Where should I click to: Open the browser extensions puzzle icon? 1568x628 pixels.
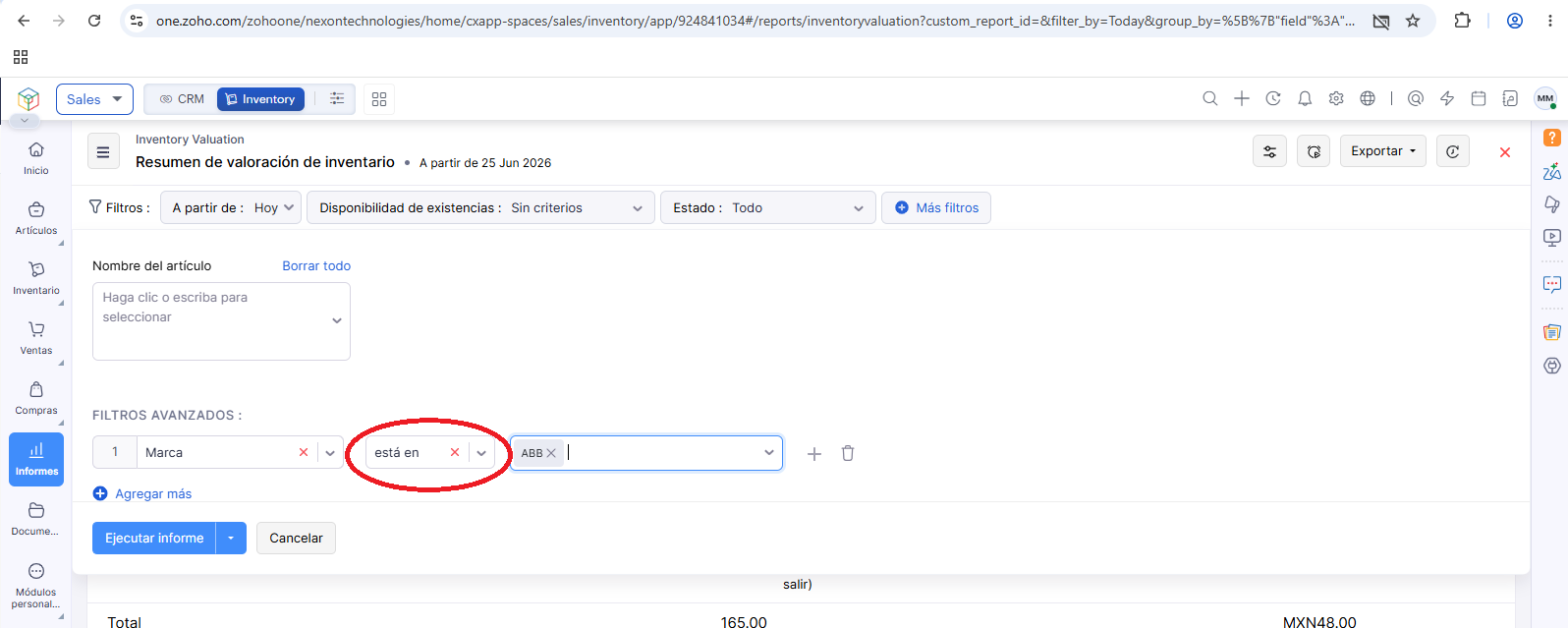click(x=1463, y=21)
